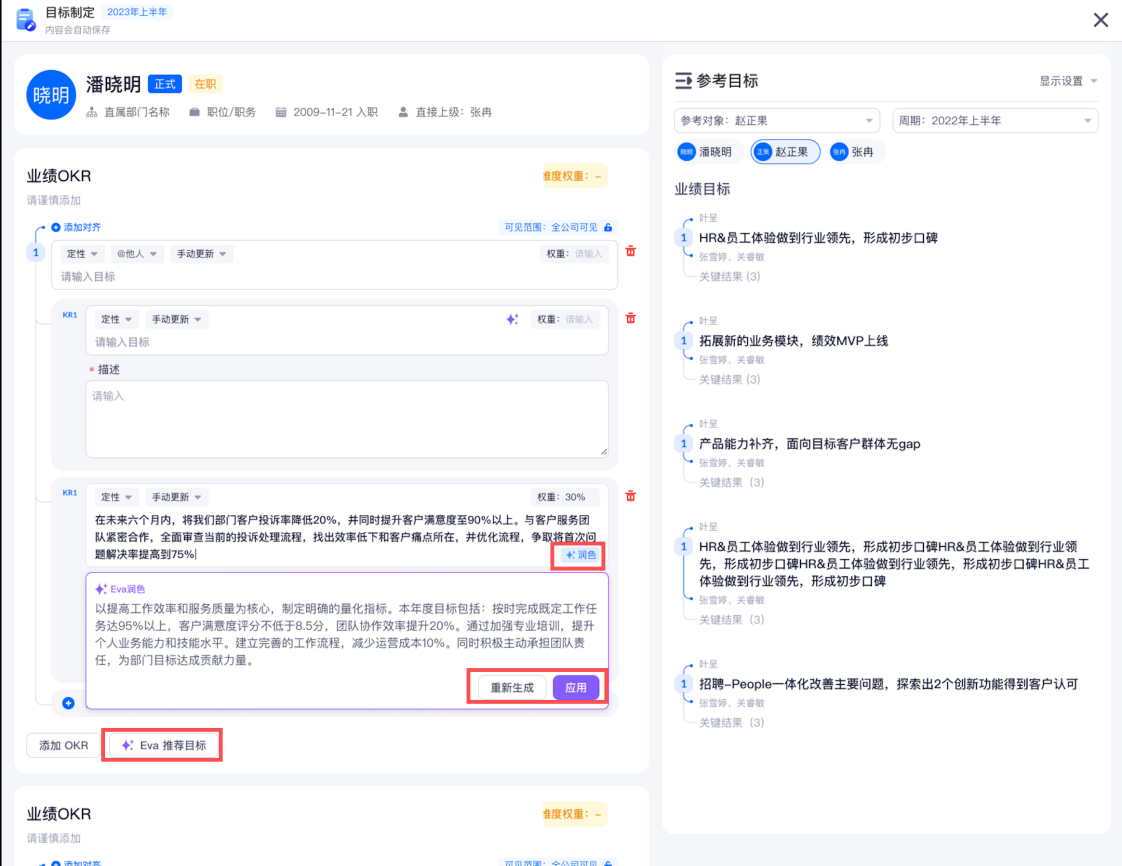The image size is (1122, 866).
Task: Click the blue plus circle to add a KR
Action: coord(68,703)
